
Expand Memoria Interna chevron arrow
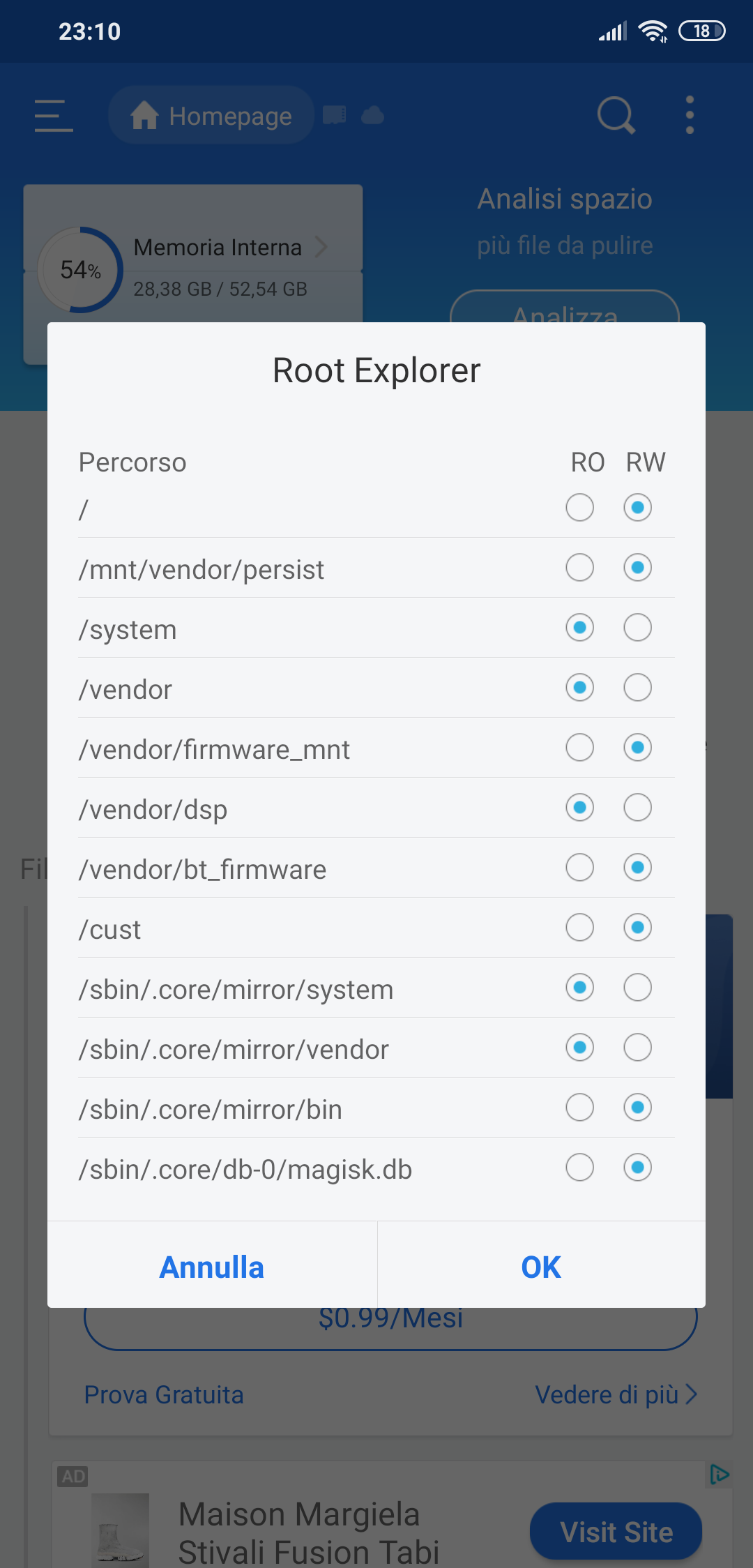click(321, 247)
